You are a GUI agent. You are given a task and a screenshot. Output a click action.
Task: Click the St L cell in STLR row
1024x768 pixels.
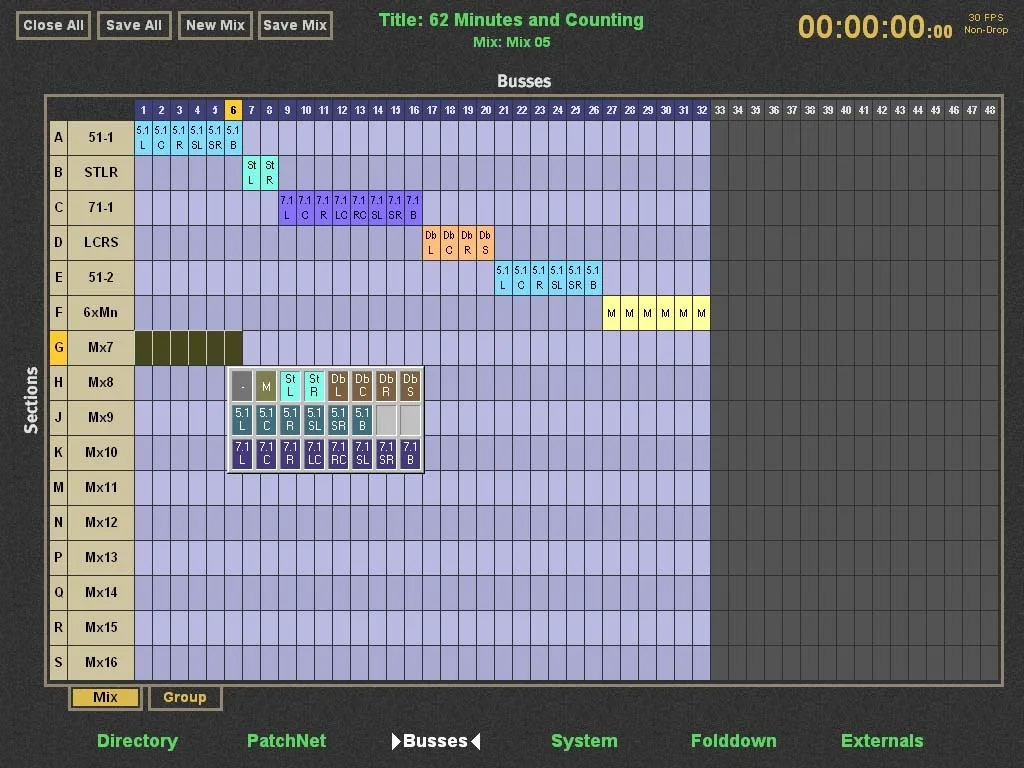(x=251, y=172)
